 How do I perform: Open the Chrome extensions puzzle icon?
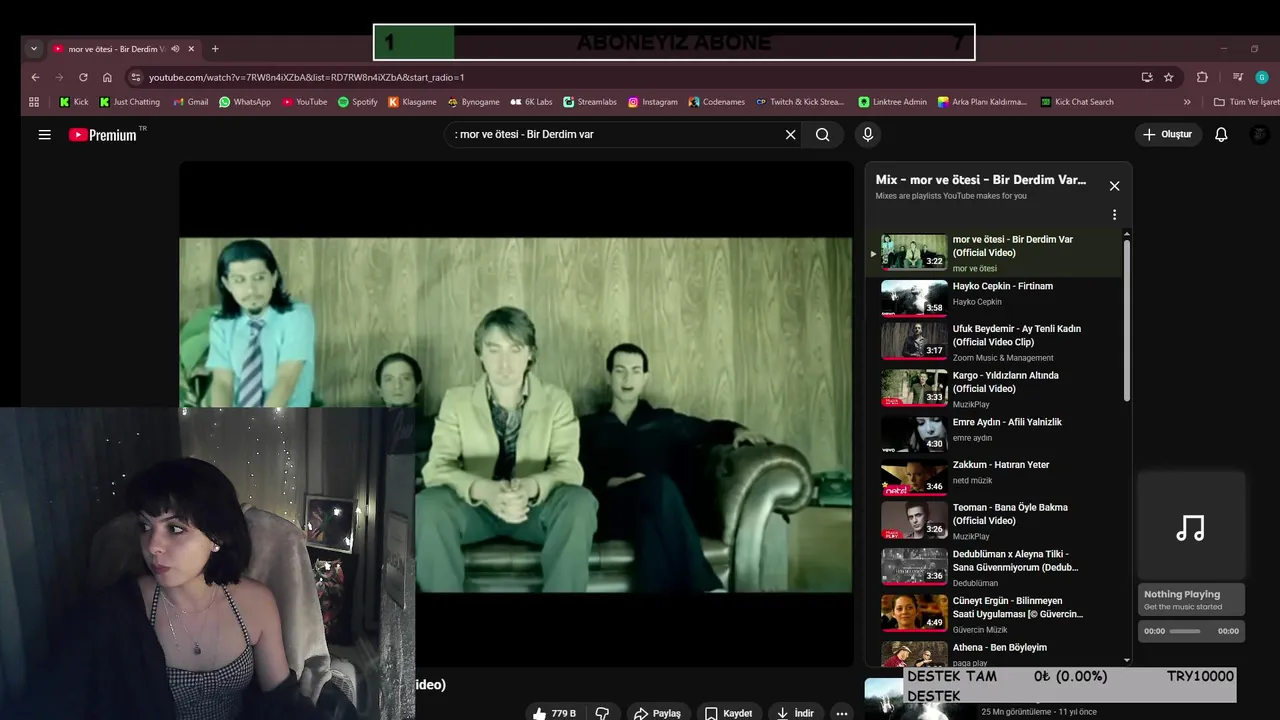click(1202, 77)
